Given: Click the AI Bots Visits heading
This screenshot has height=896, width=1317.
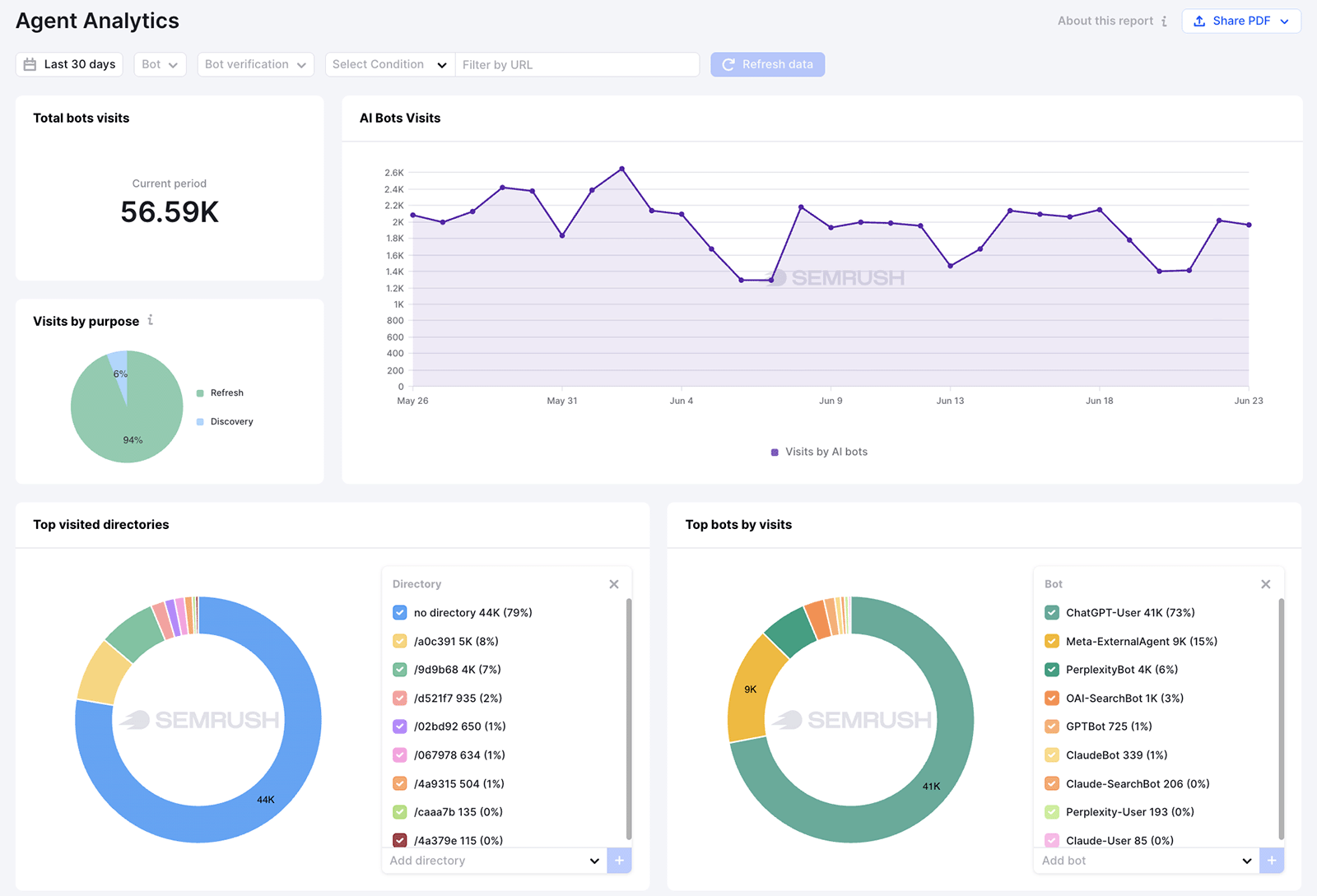Looking at the screenshot, I should pyautogui.click(x=400, y=118).
